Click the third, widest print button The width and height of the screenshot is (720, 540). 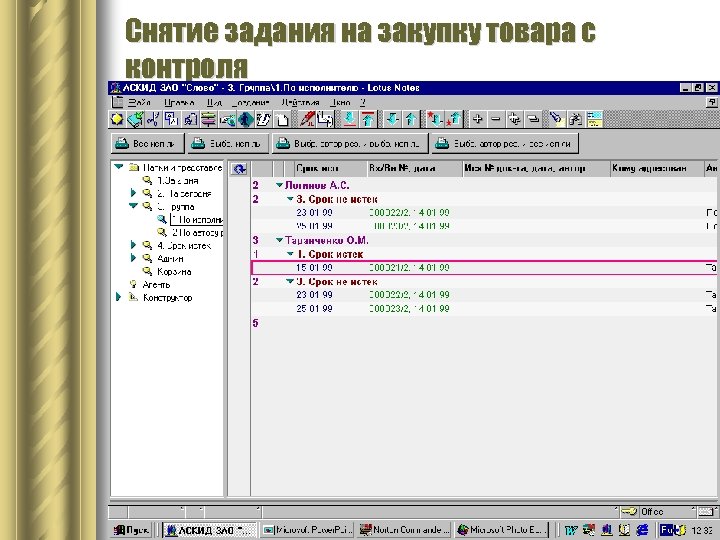coord(350,144)
